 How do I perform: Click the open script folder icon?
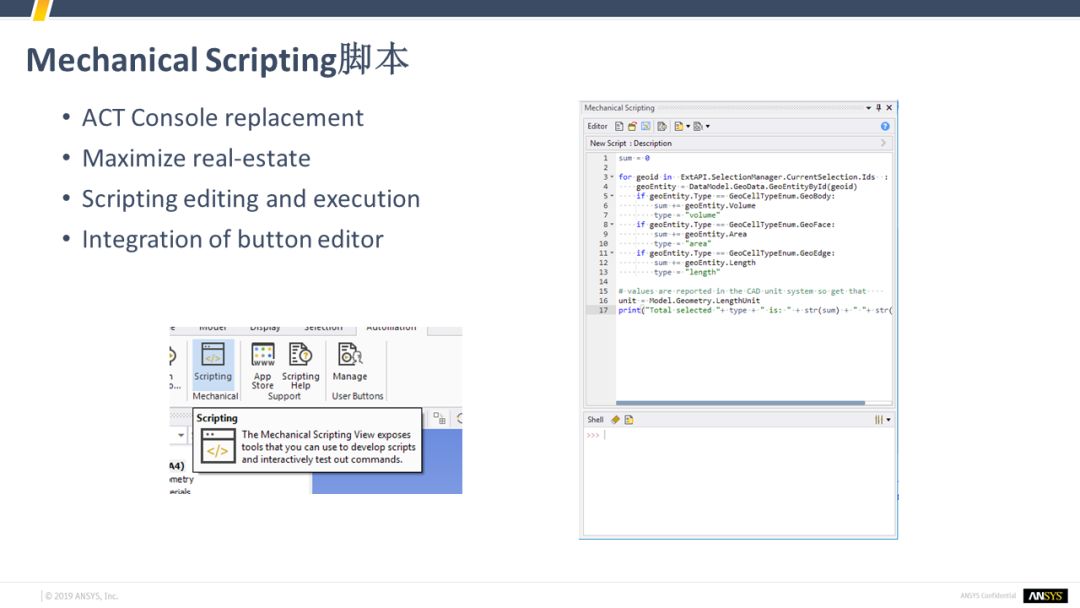(x=632, y=126)
